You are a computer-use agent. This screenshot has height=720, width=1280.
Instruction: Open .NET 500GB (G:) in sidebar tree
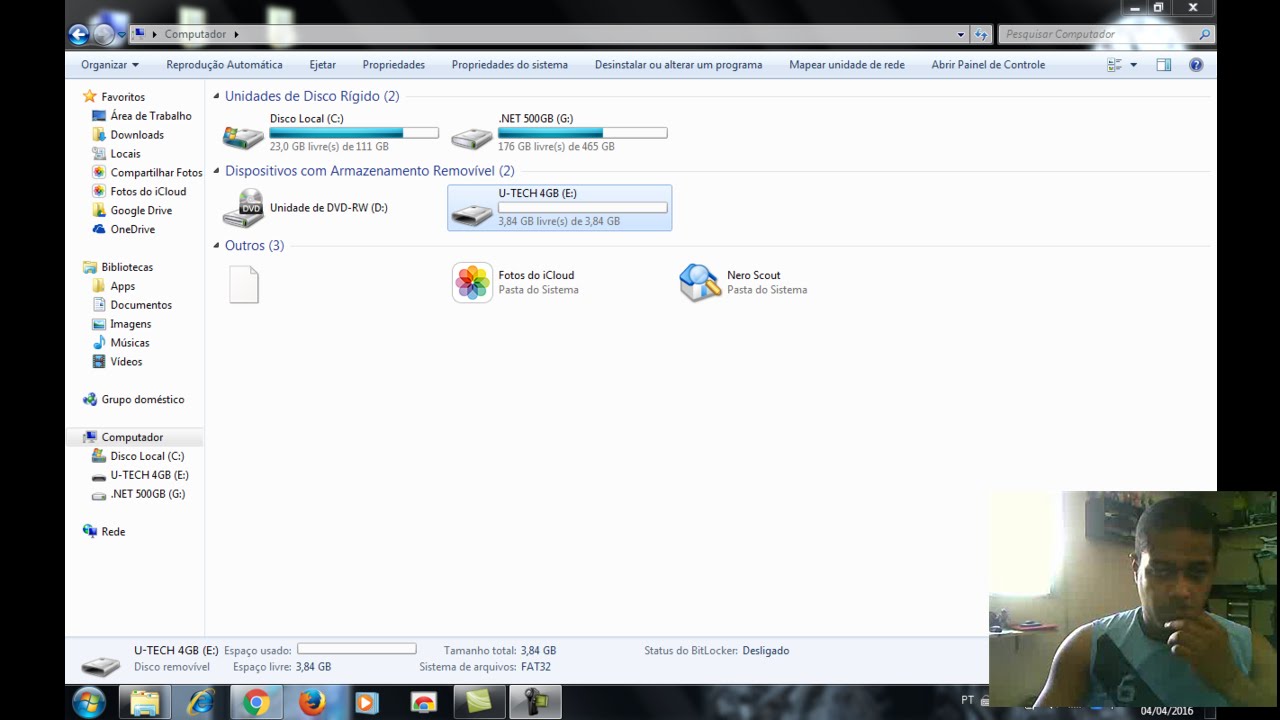[x=147, y=495]
